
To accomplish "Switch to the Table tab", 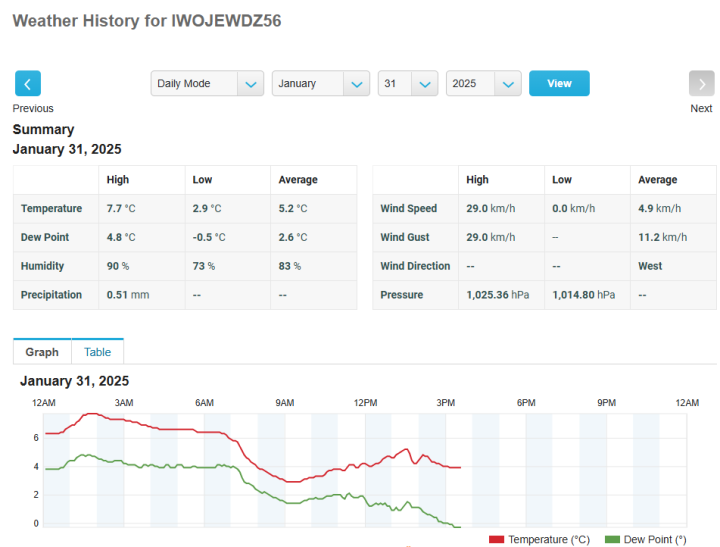I will pyautogui.click(x=97, y=352).
